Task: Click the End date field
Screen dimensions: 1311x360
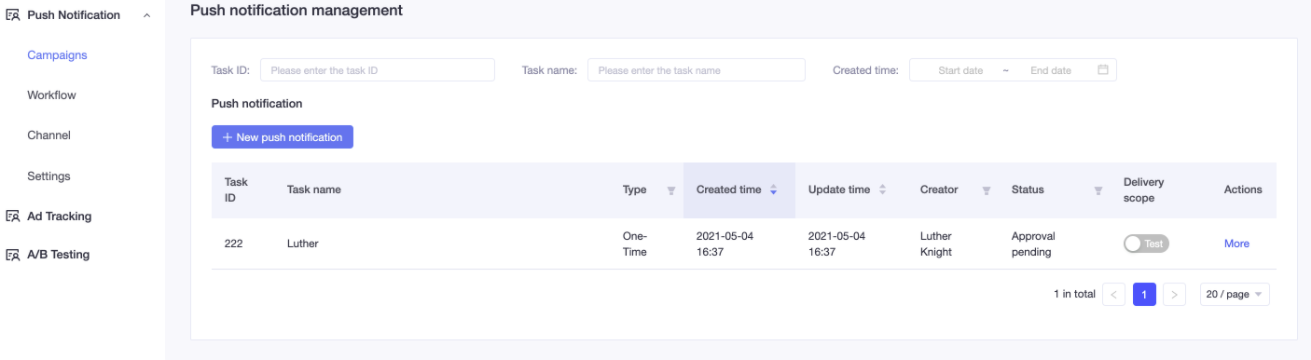Action: [1051, 71]
